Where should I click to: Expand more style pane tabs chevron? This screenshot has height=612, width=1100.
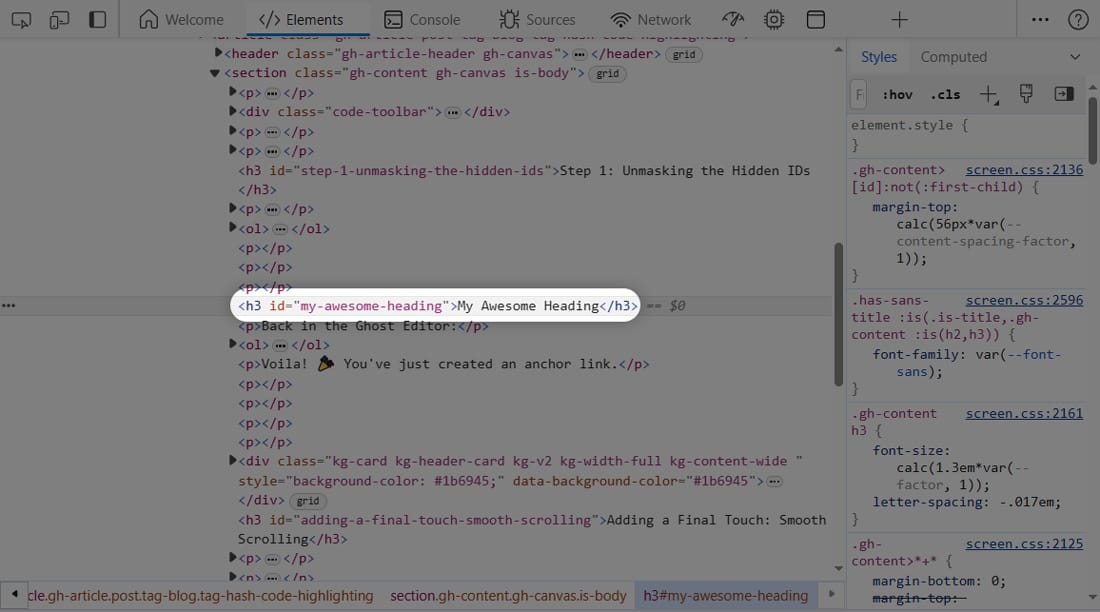pyautogui.click(x=1075, y=57)
